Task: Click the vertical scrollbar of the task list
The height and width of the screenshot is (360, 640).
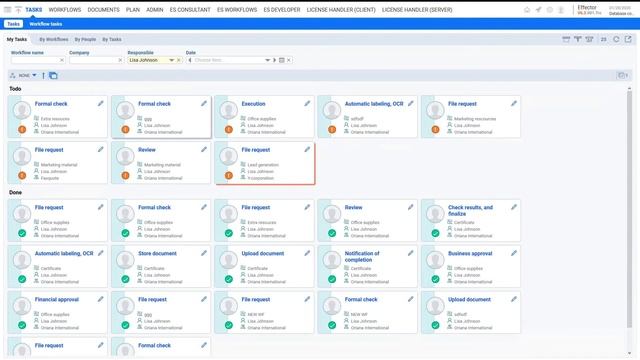Action: click(x=629, y=208)
